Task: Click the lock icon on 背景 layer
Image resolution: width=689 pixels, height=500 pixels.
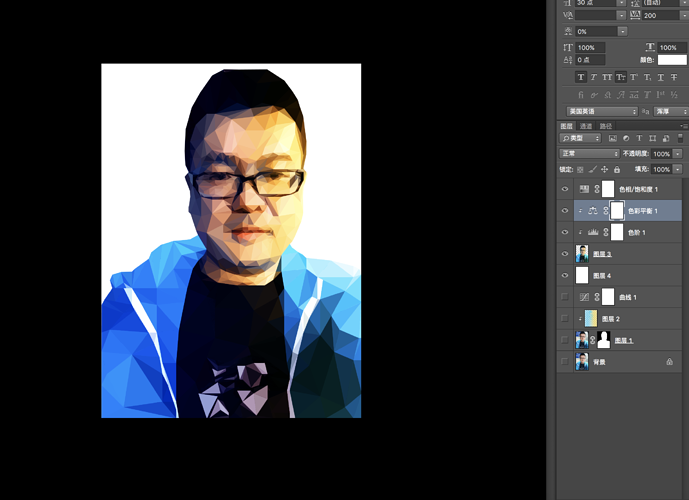Action: (x=669, y=362)
